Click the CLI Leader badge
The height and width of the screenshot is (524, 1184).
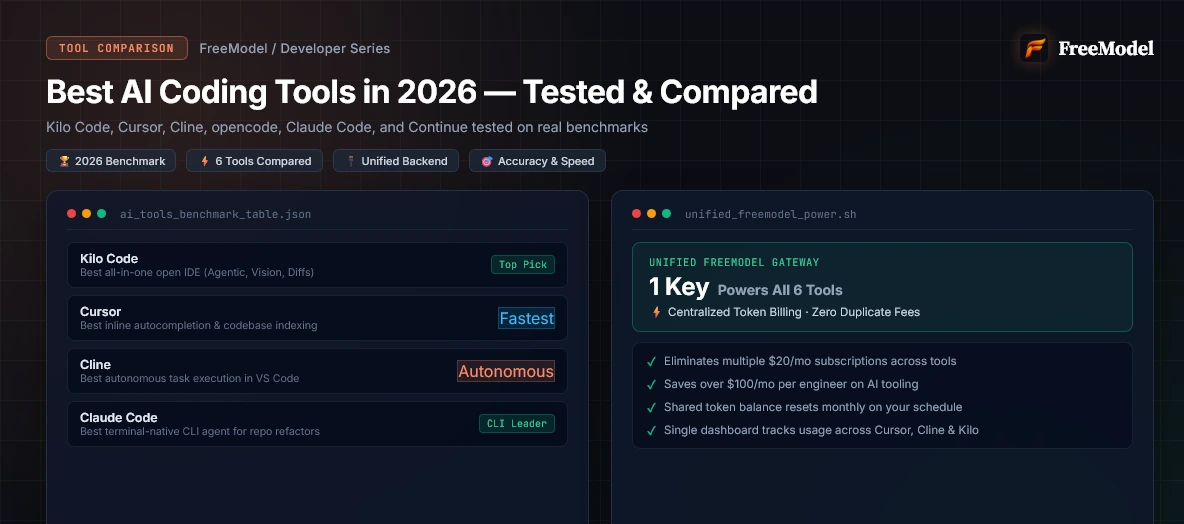[516, 424]
